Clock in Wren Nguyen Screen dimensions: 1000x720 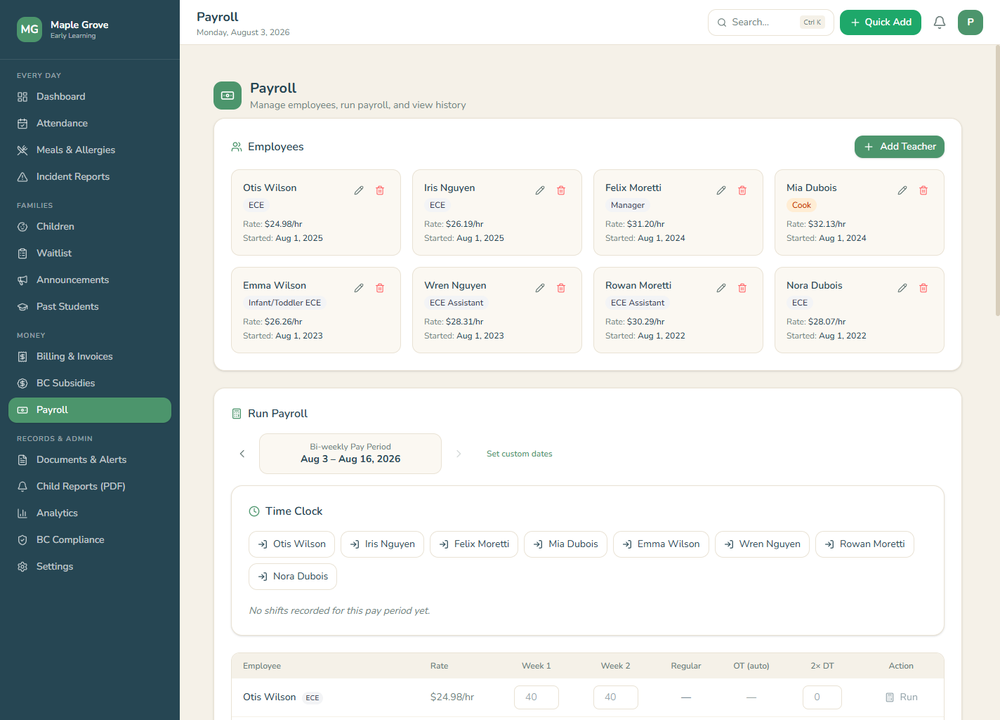(762, 545)
